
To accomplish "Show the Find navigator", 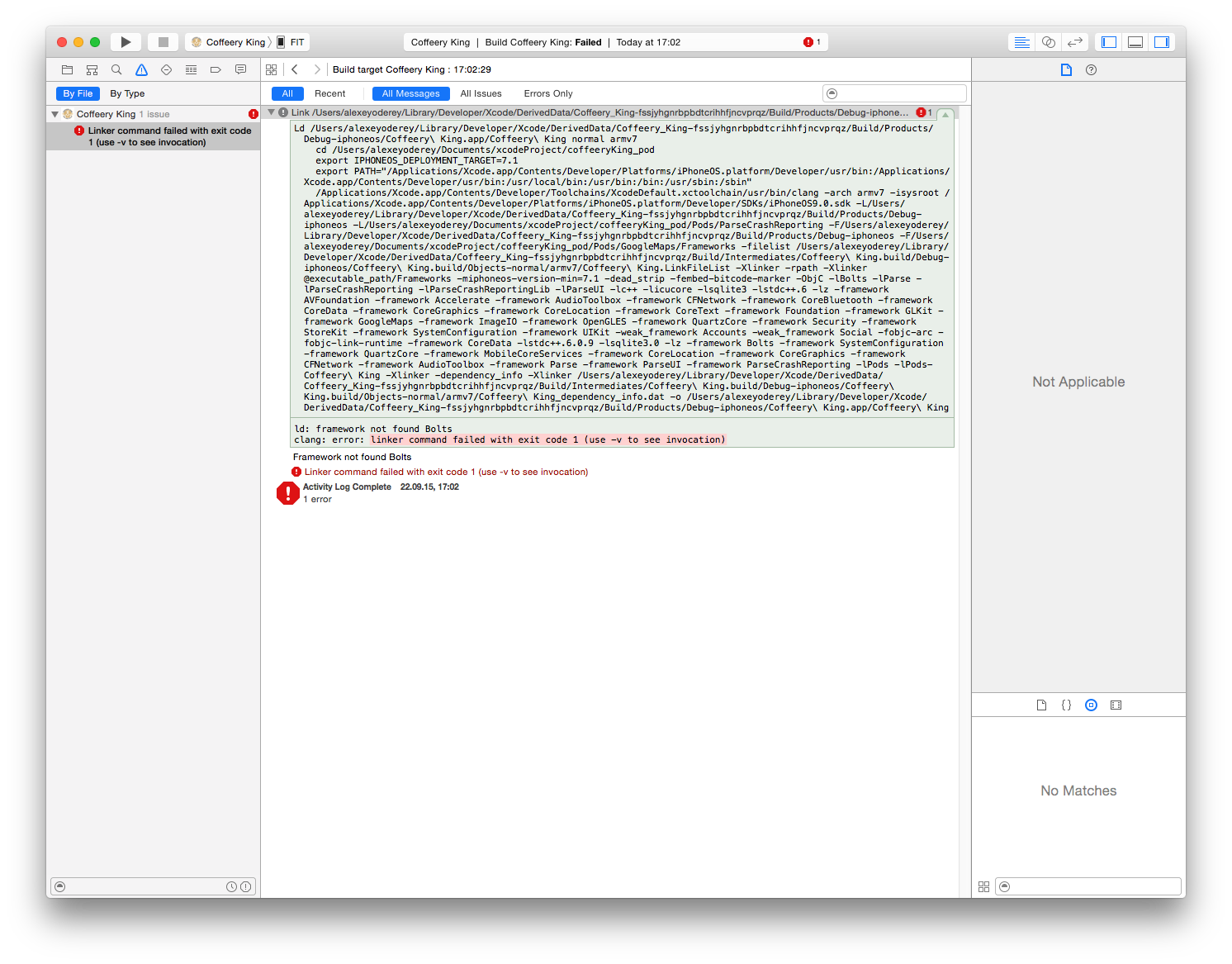I will [x=116, y=70].
